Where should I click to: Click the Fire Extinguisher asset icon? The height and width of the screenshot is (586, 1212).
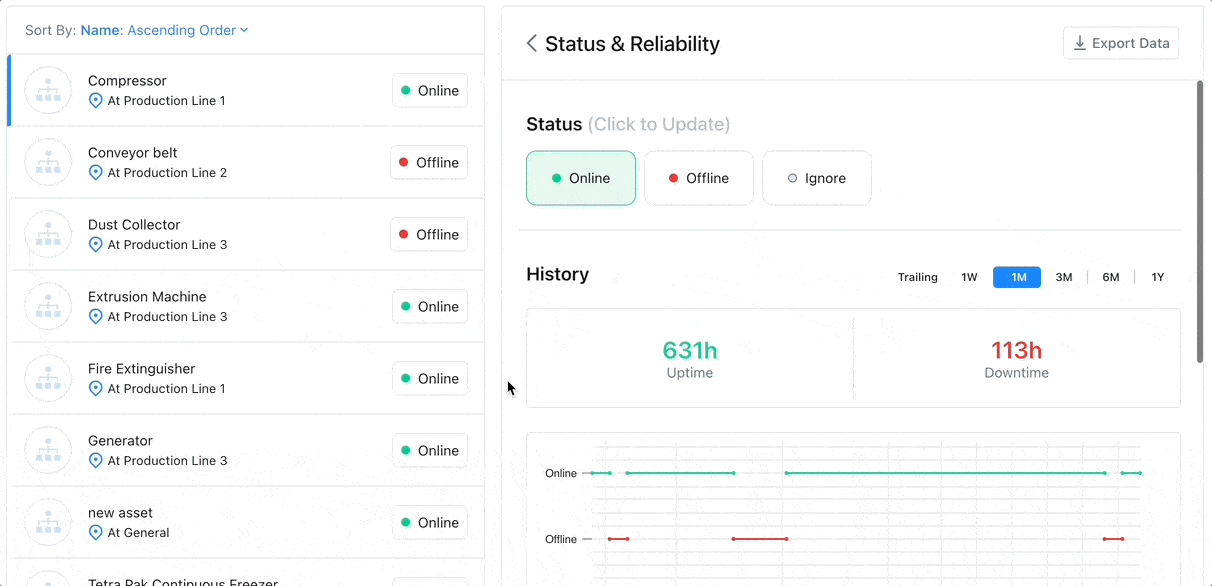pyautogui.click(x=48, y=378)
